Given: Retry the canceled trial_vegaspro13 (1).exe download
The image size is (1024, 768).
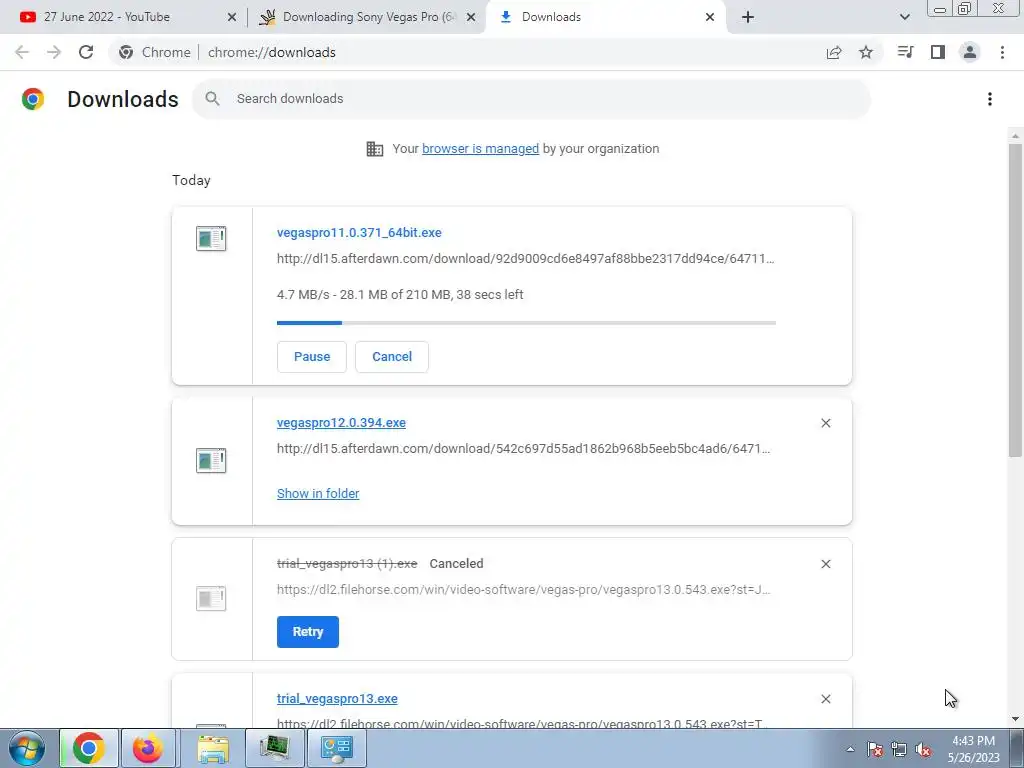Looking at the screenshot, I should pyautogui.click(x=308, y=632).
